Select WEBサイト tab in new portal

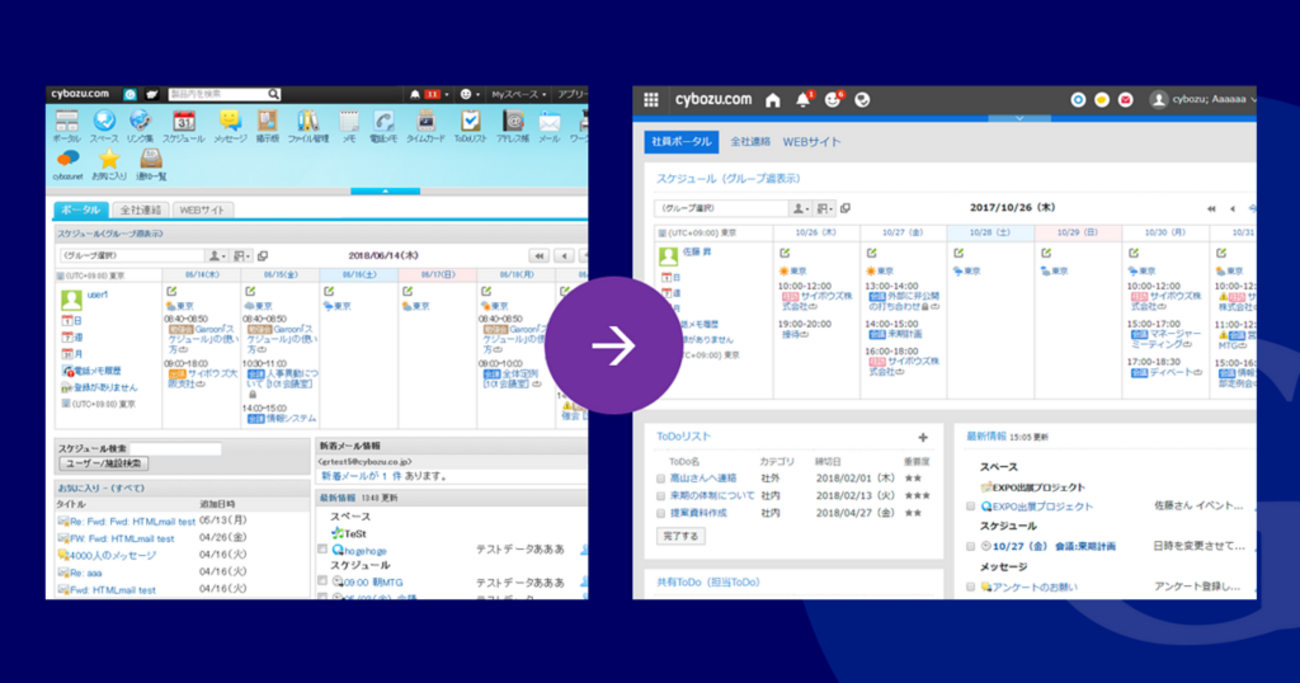[x=812, y=142]
